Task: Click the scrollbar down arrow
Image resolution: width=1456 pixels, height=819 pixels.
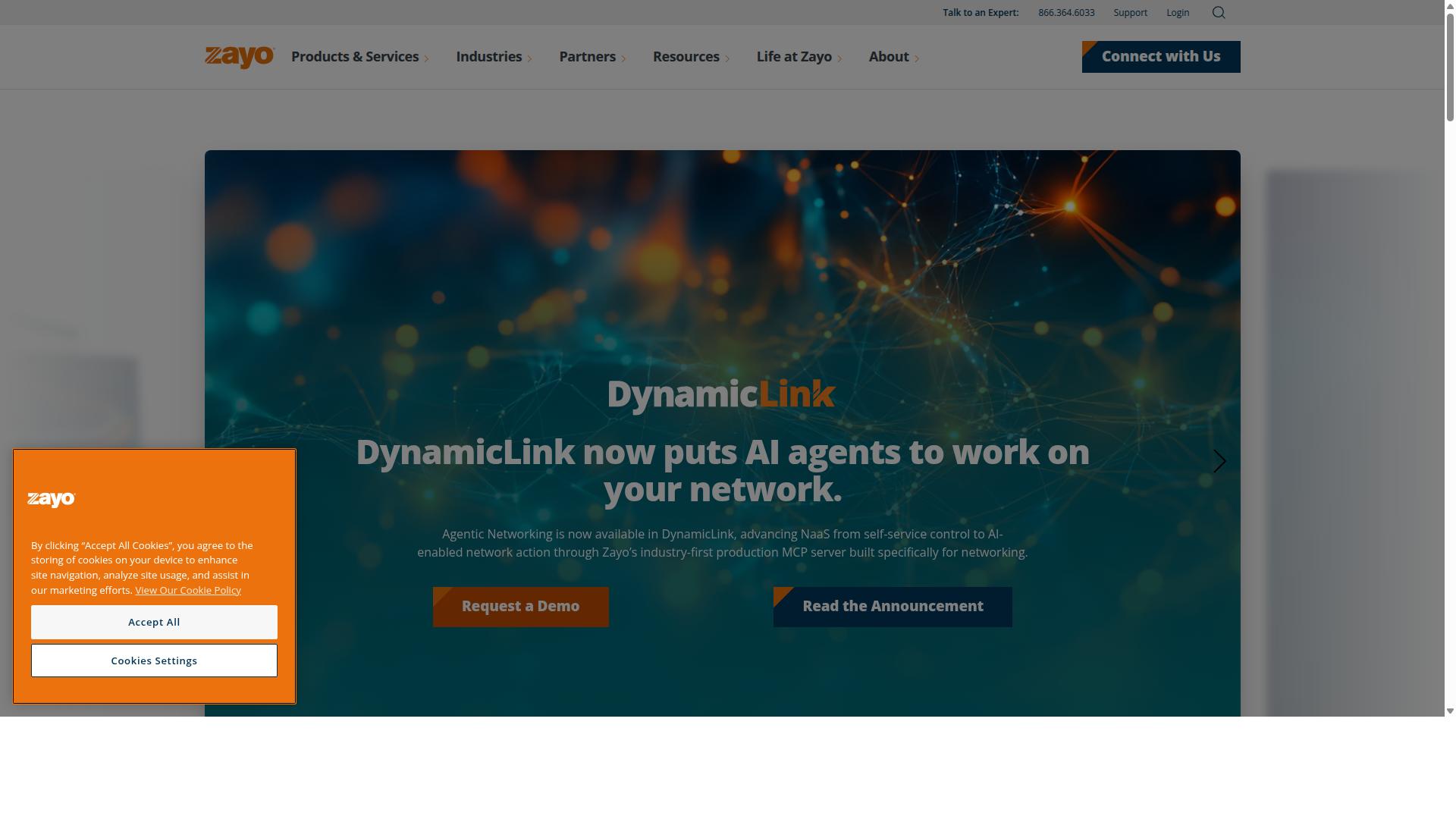Action: coord(1450,711)
